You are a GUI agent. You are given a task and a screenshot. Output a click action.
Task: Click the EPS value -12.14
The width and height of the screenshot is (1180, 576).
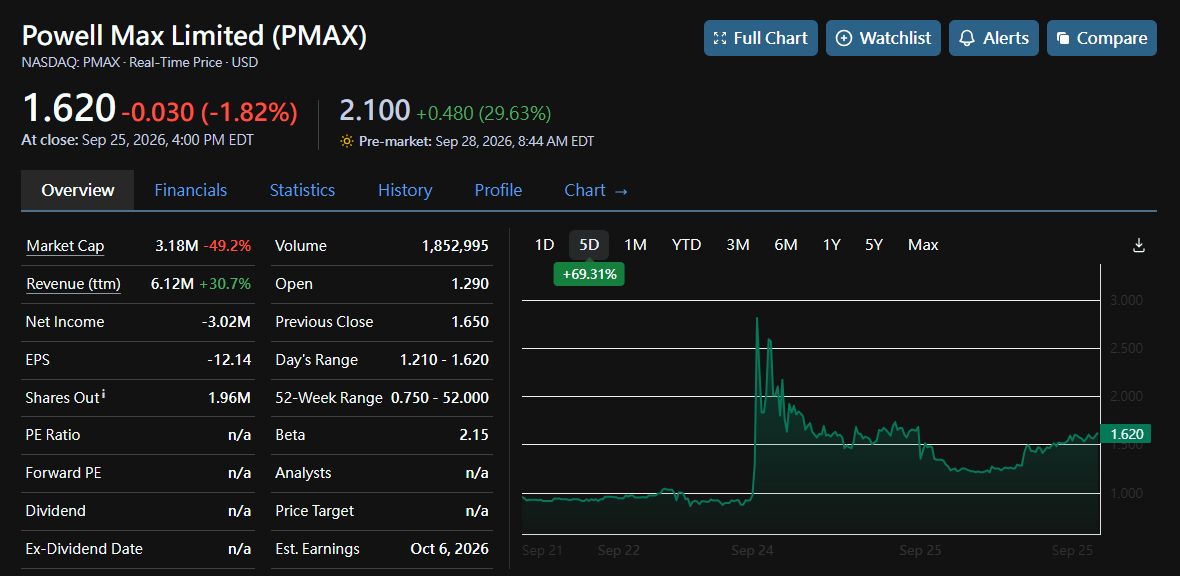coord(229,360)
